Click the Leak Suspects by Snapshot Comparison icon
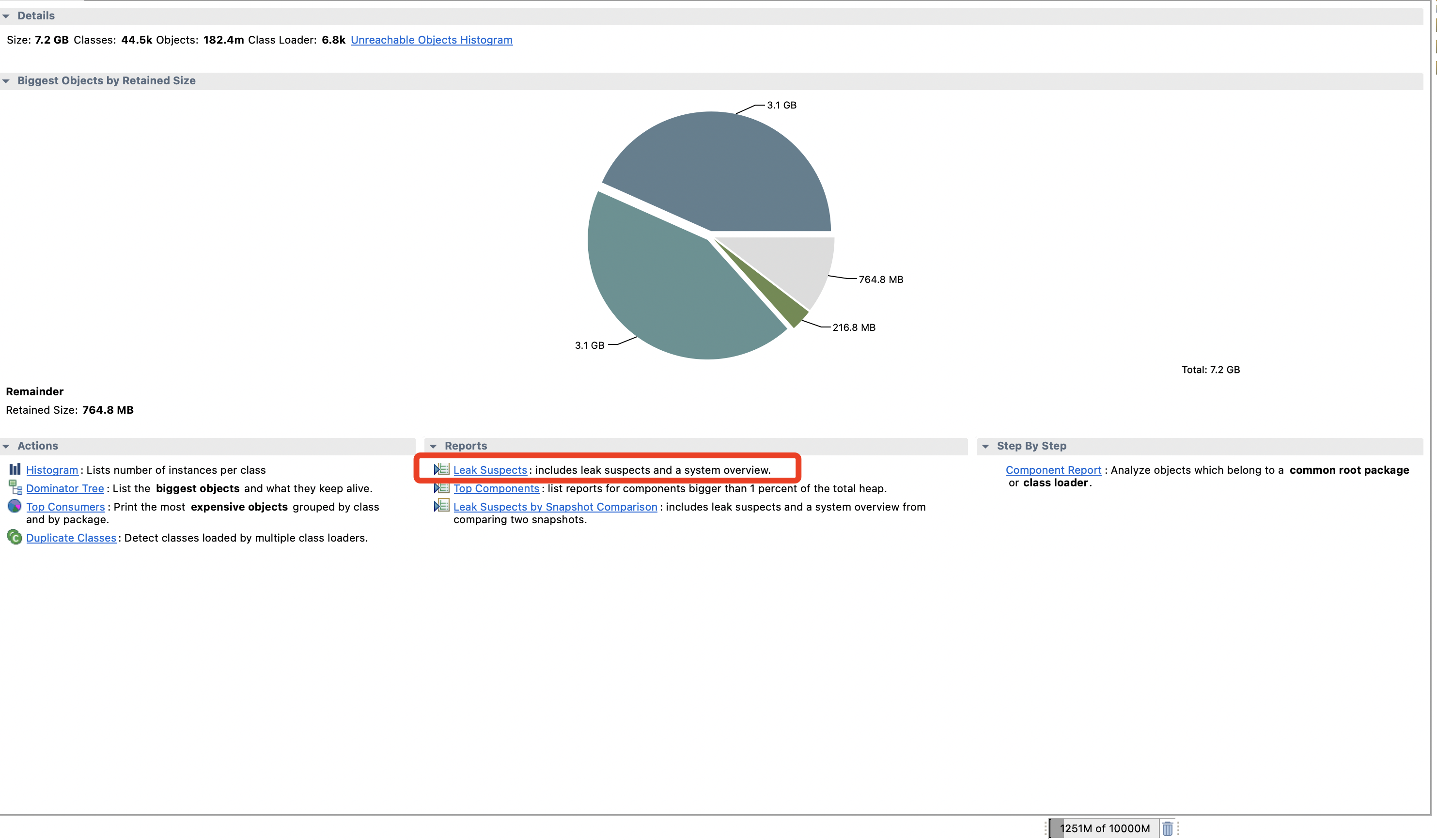Image resolution: width=1437 pixels, height=840 pixels. (441, 506)
